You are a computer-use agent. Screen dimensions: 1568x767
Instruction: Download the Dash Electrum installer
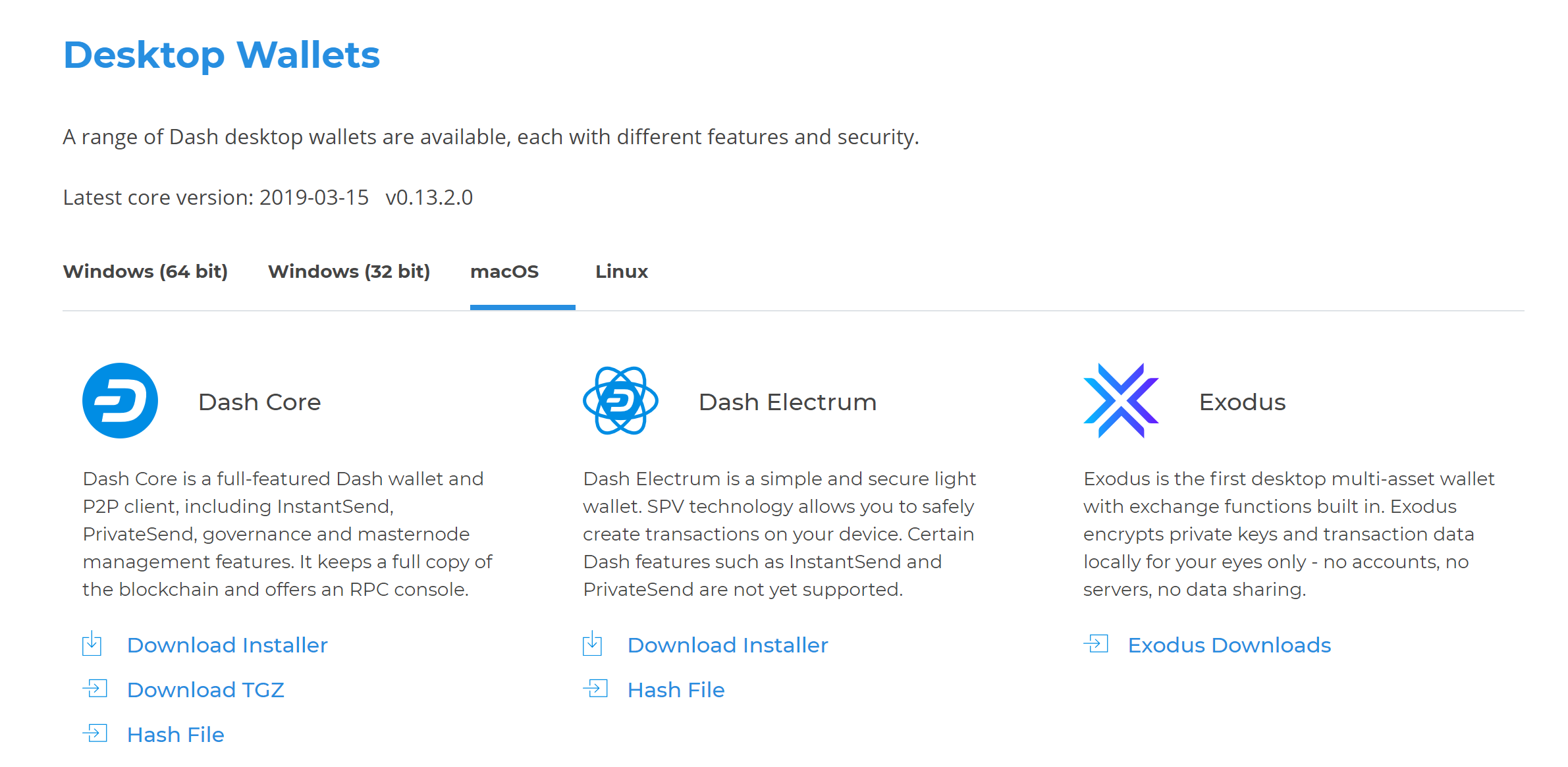728,645
